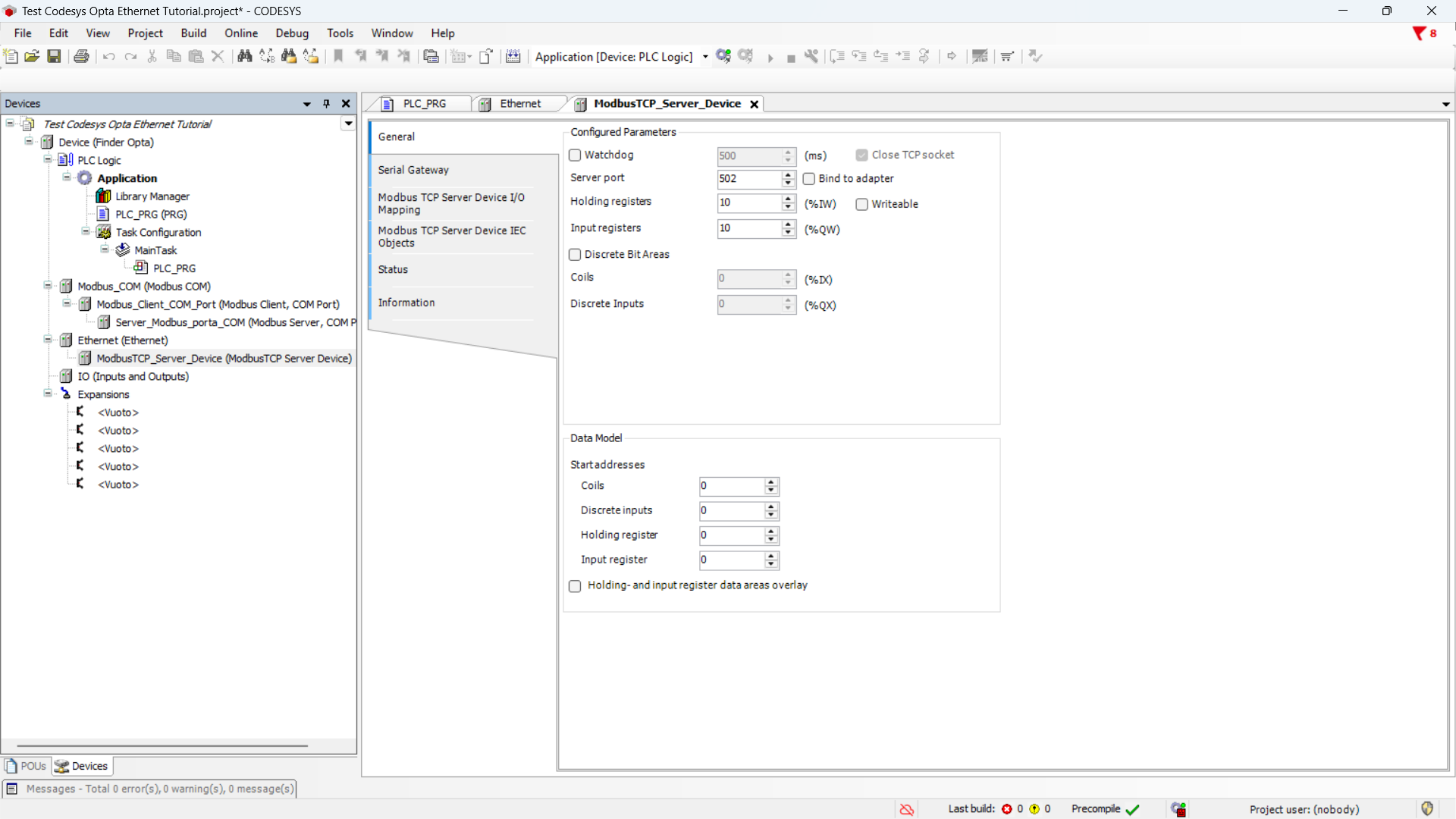Click the Save project toolbar icon
The height and width of the screenshot is (819, 1456).
pyautogui.click(x=54, y=56)
